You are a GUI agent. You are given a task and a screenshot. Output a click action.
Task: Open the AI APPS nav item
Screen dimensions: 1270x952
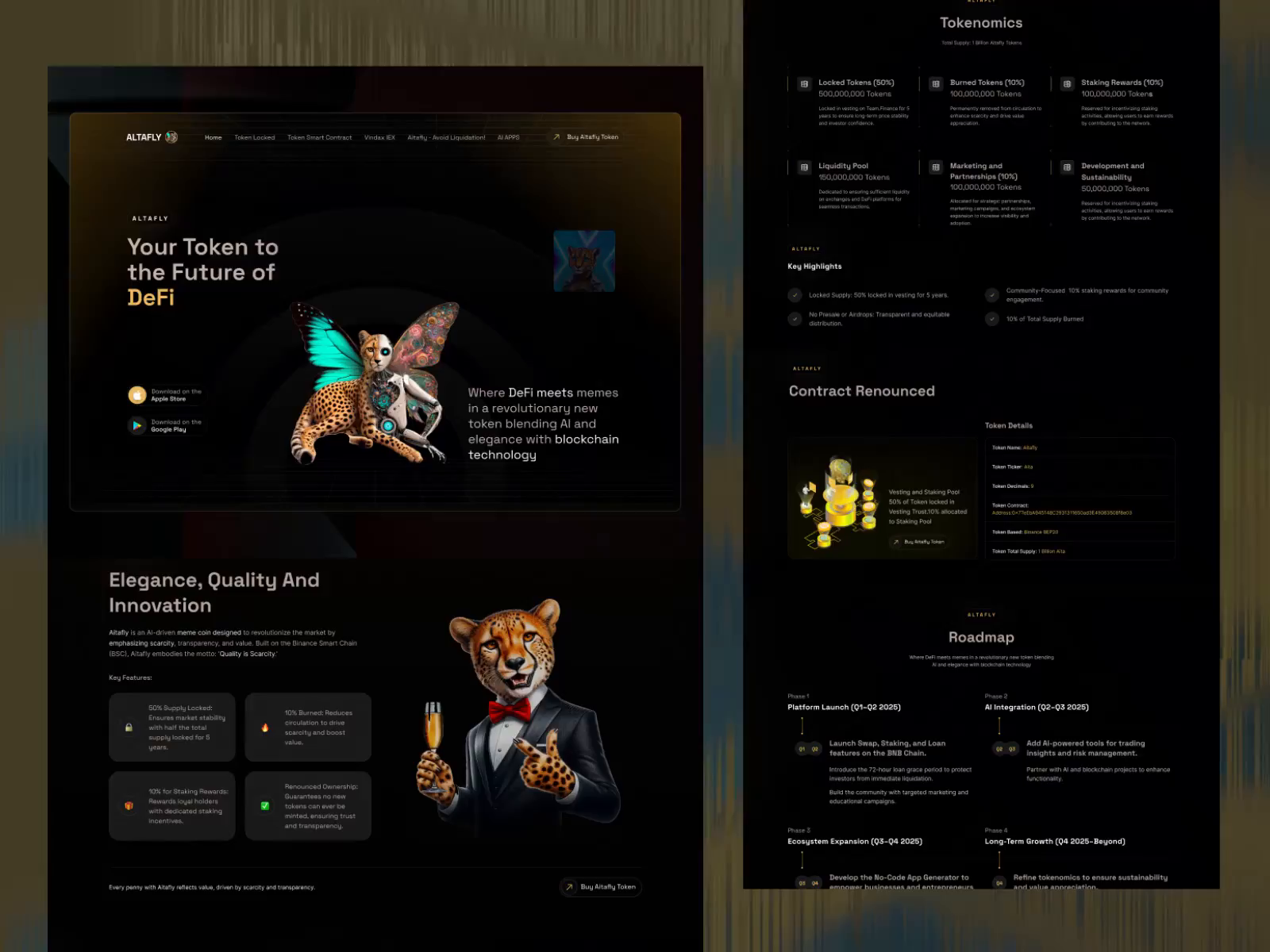click(x=509, y=137)
